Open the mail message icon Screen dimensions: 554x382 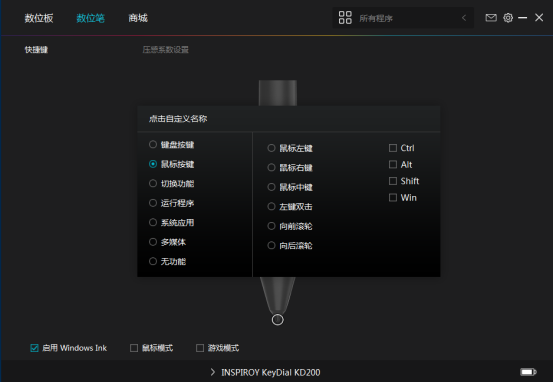coord(491,18)
